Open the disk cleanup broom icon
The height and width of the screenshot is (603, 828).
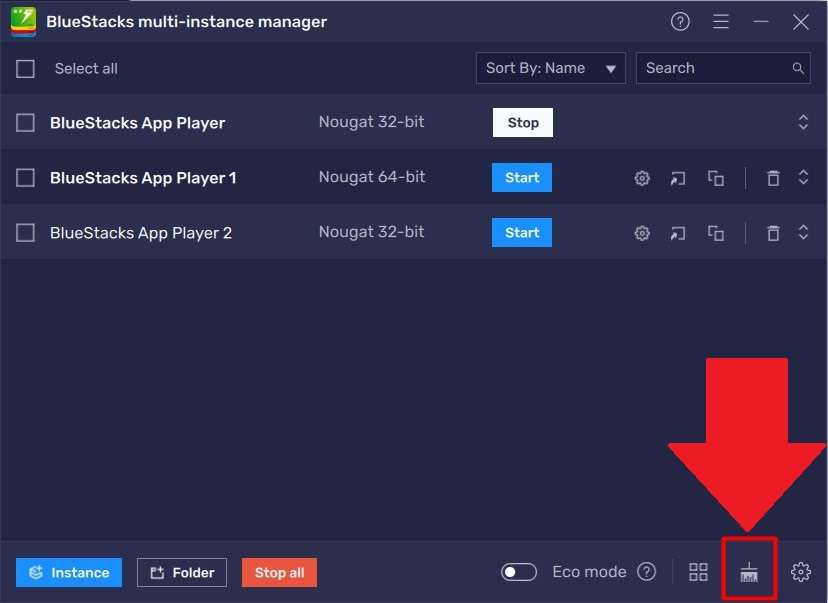[x=749, y=572]
